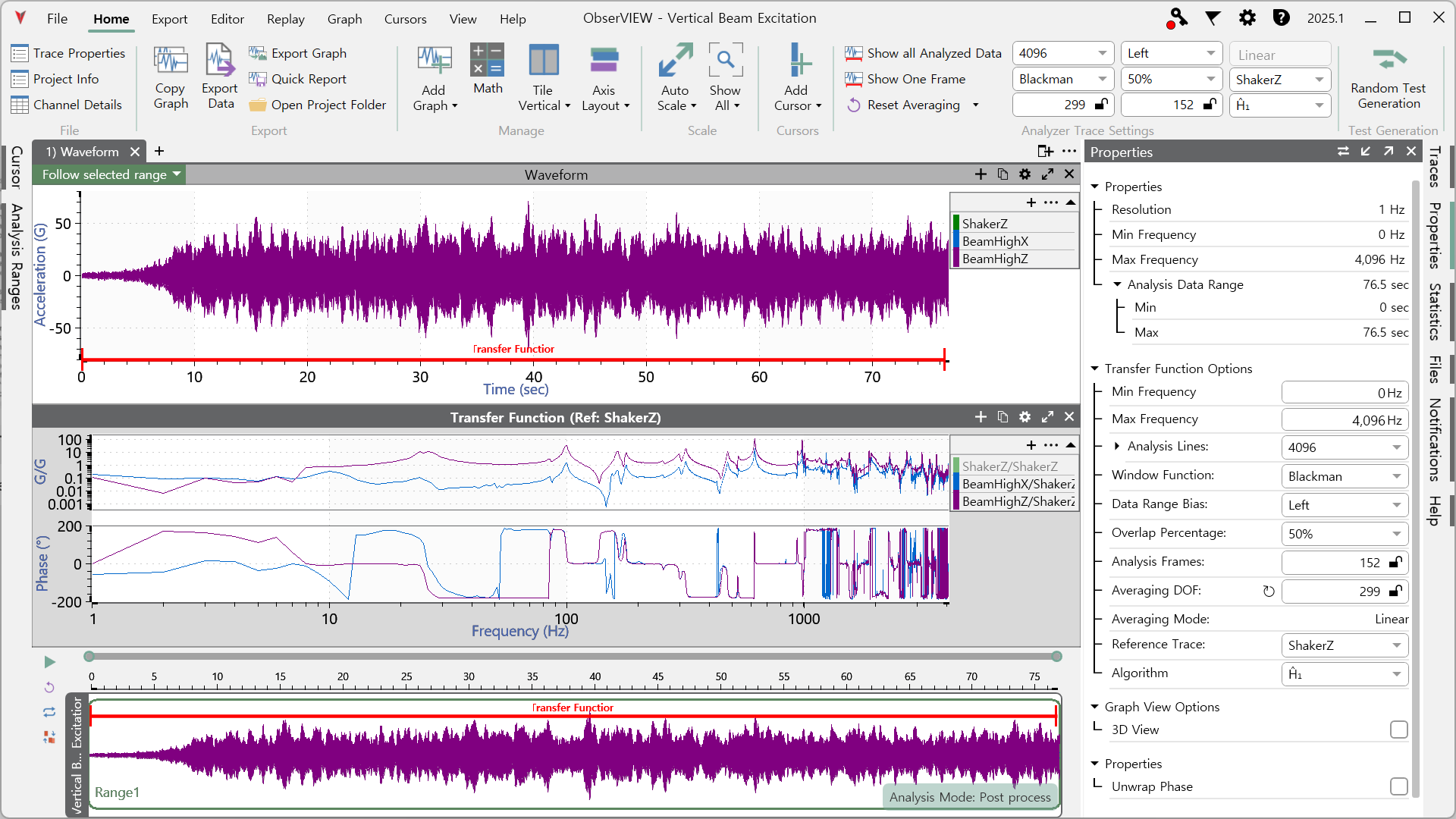Switch to the Statistics side tab
The width and height of the screenshot is (1456, 819).
pos(1434,311)
